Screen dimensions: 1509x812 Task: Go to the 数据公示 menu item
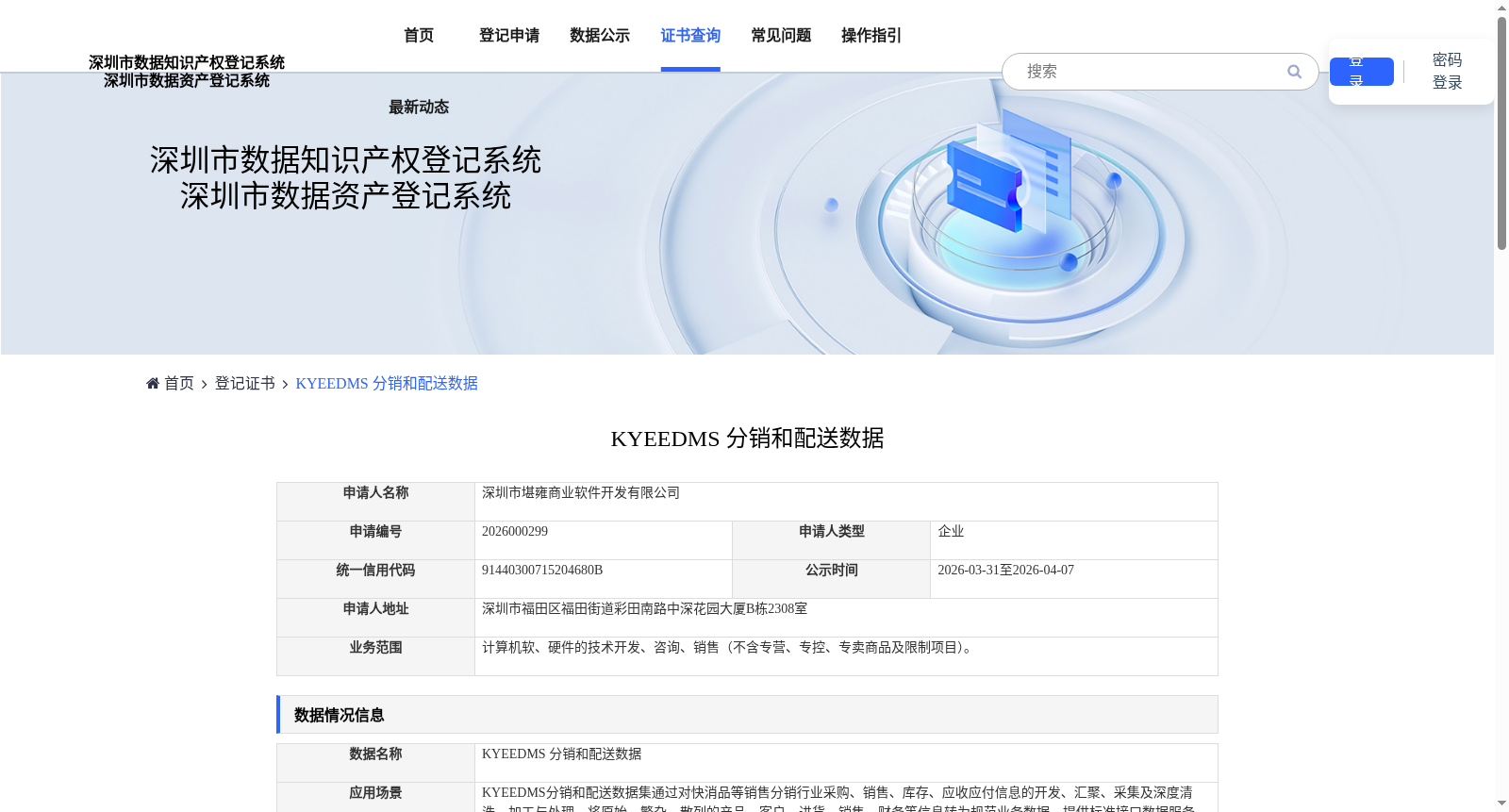tap(600, 35)
